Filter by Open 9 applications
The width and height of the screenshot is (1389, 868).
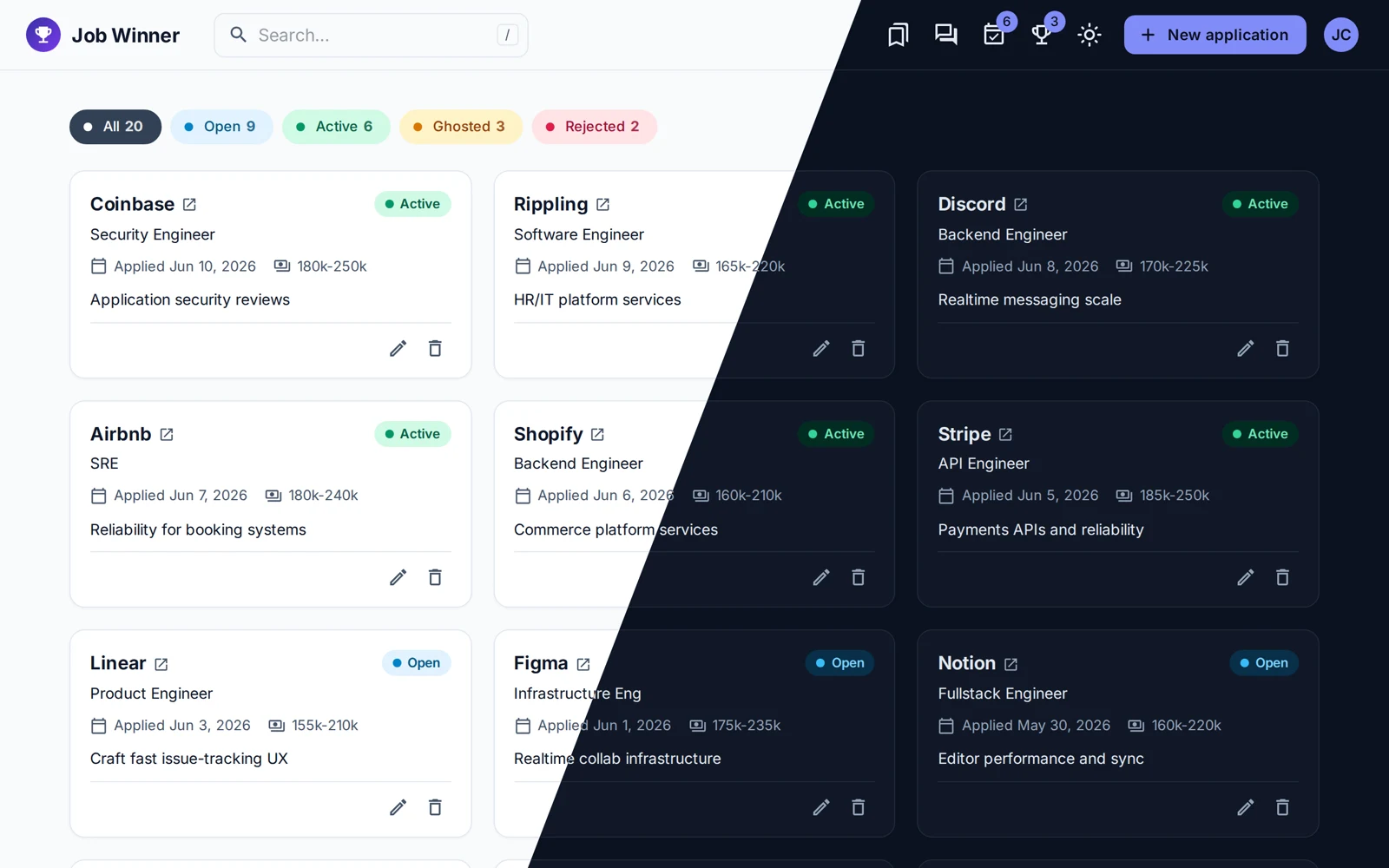click(x=221, y=127)
